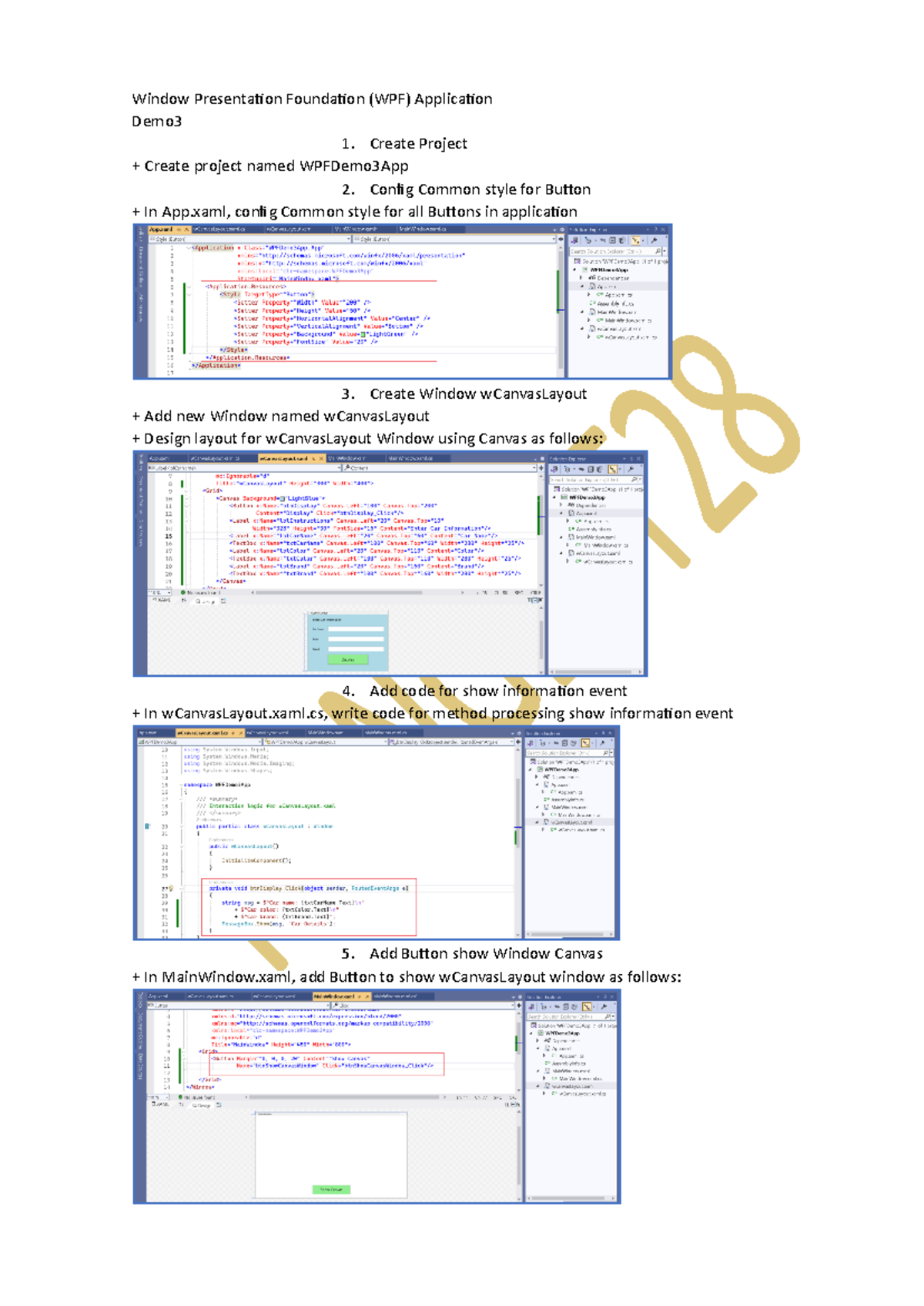Image resolution: width=924 pixels, height=1306 pixels.
Task: Collapse WPFDemo3App project node in first Solution Explorer
Action: (574, 270)
